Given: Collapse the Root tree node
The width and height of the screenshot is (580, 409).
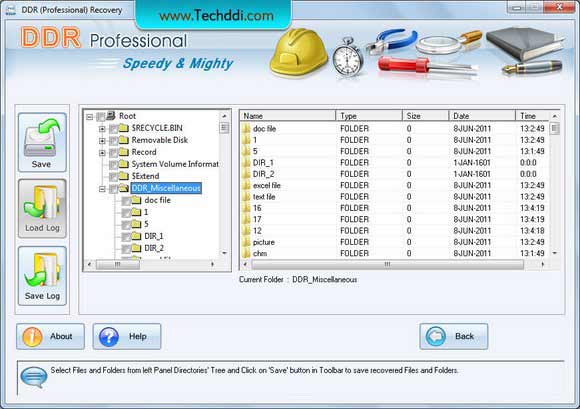Looking at the screenshot, I should tap(90, 117).
